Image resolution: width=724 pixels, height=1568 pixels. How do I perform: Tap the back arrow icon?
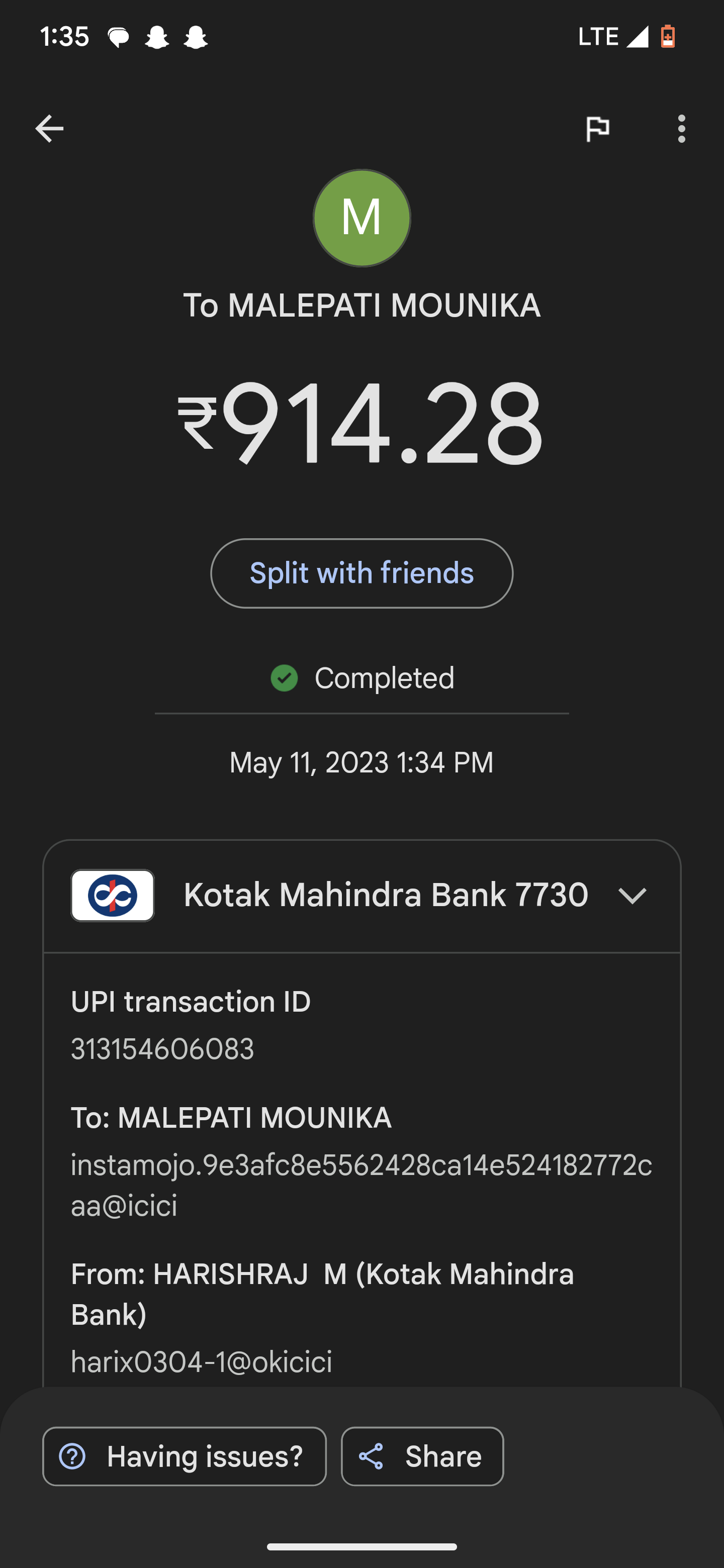[x=49, y=129]
